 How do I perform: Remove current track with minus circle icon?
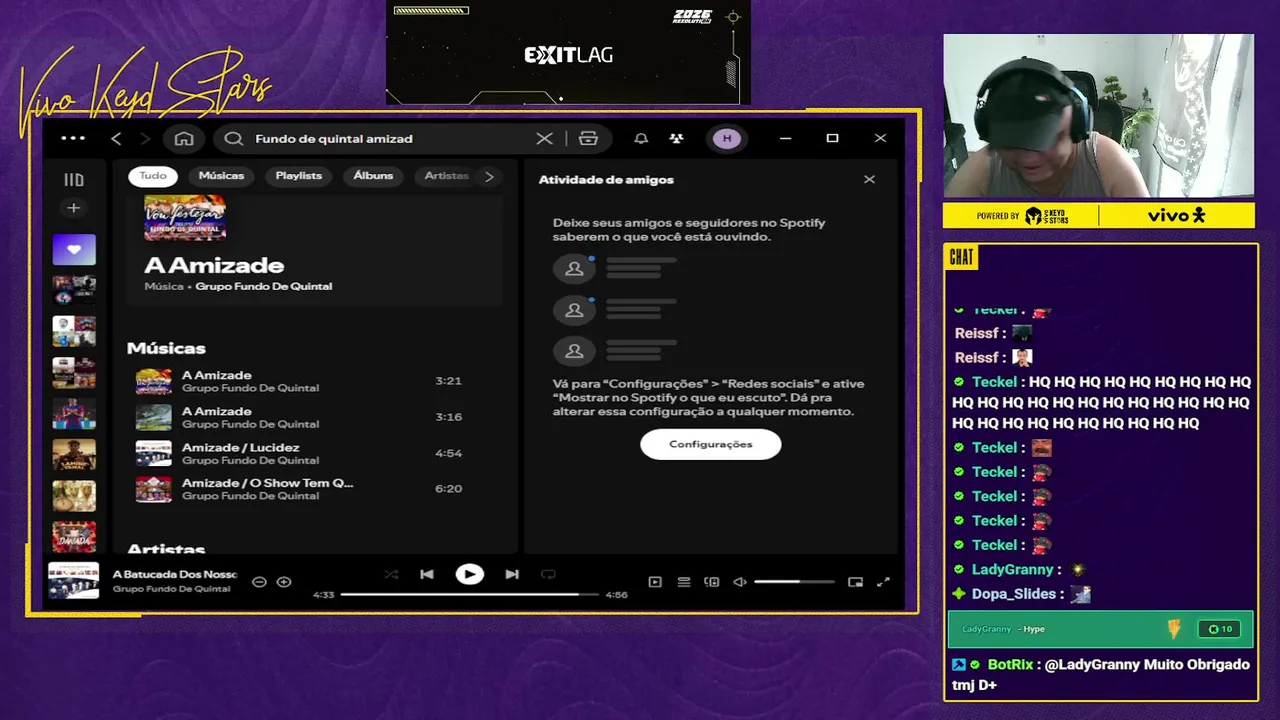tap(259, 582)
